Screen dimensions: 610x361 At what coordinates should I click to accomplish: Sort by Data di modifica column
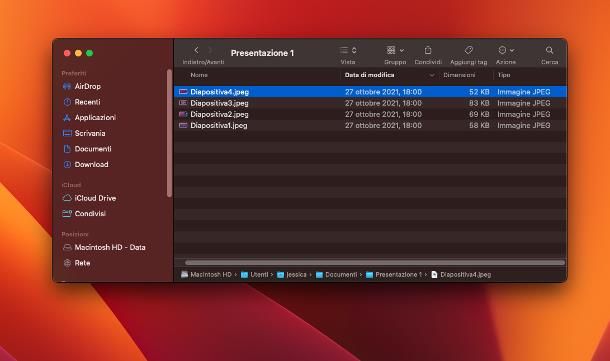(370, 75)
